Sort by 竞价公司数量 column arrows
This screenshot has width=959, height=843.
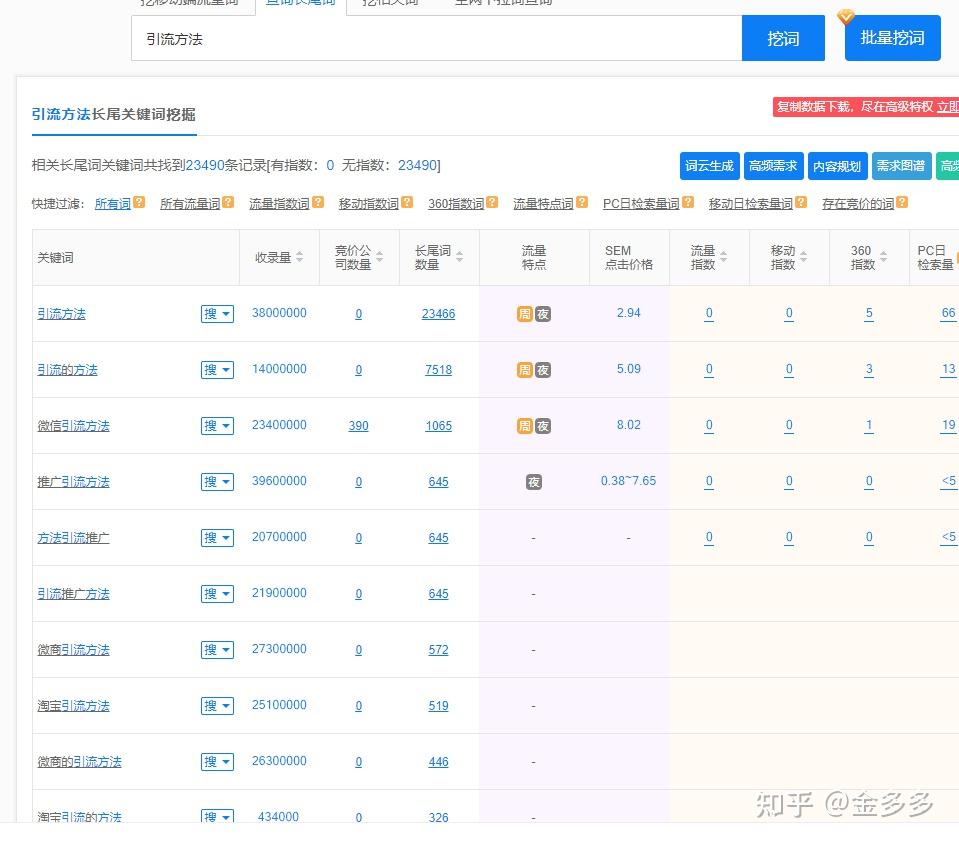click(x=380, y=257)
